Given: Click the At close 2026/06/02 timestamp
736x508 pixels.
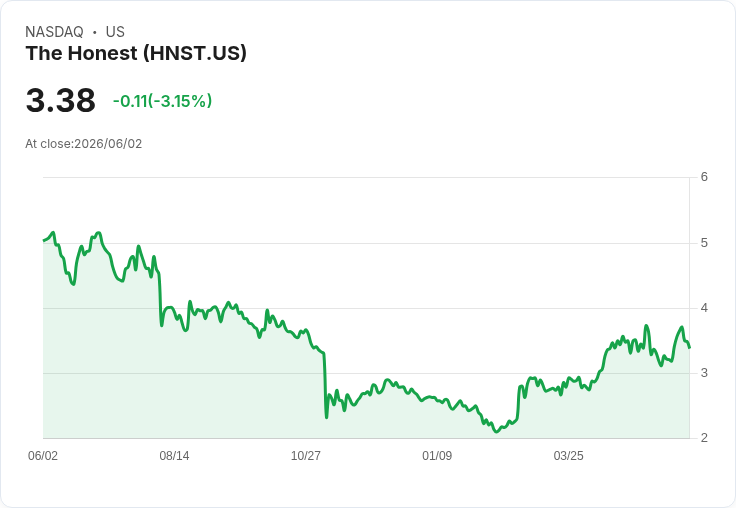Looking at the screenshot, I should 84,144.
